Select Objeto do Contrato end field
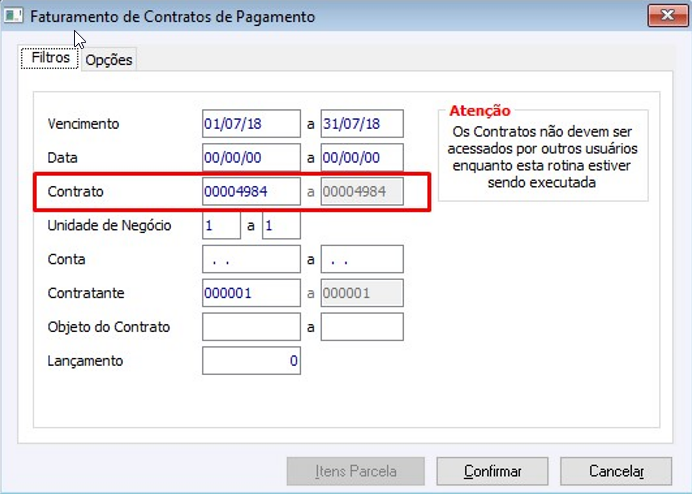The height and width of the screenshot is (494, 692). point(362,327)
